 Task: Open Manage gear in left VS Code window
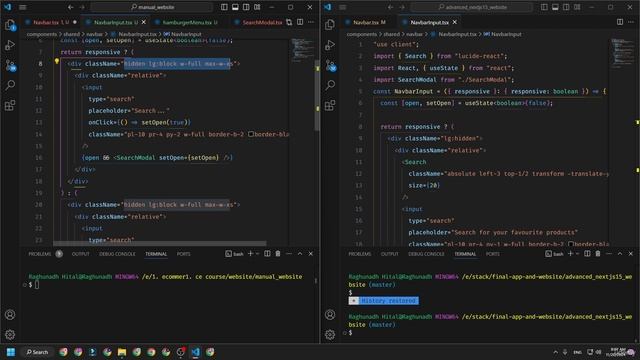[x=10, y=335]
